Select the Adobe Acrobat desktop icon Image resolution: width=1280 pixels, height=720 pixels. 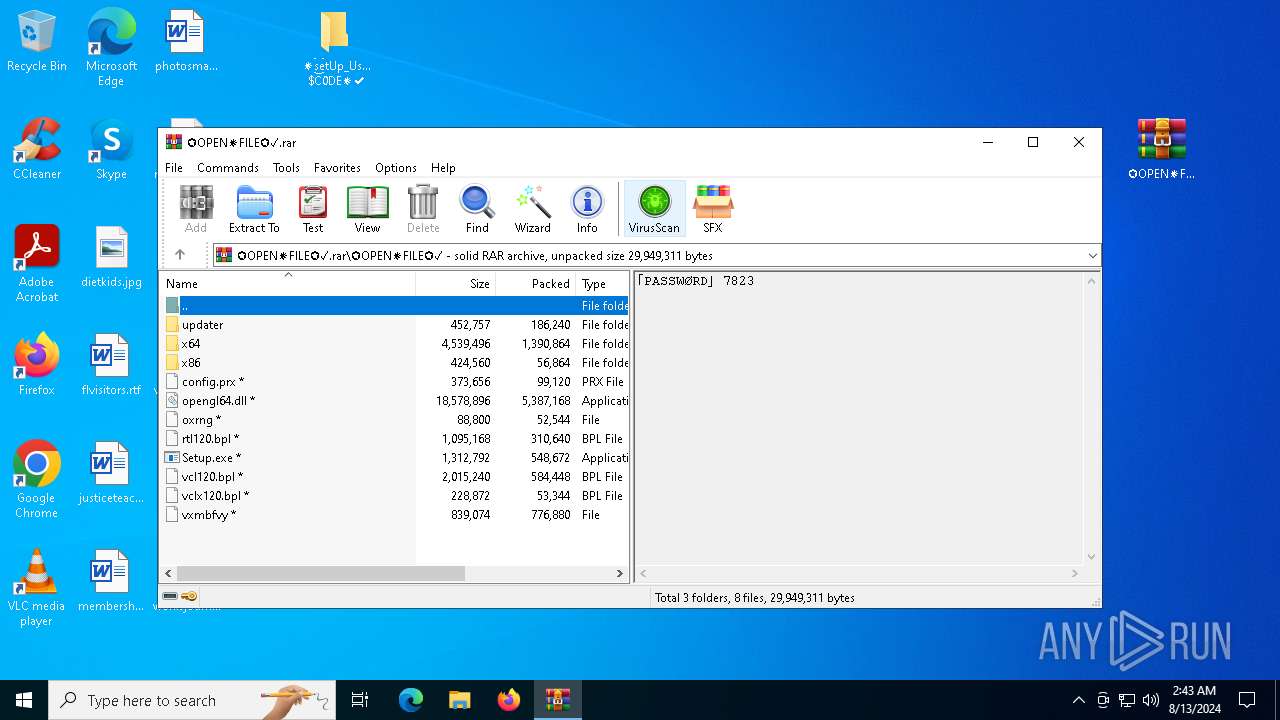click(37, 264)
